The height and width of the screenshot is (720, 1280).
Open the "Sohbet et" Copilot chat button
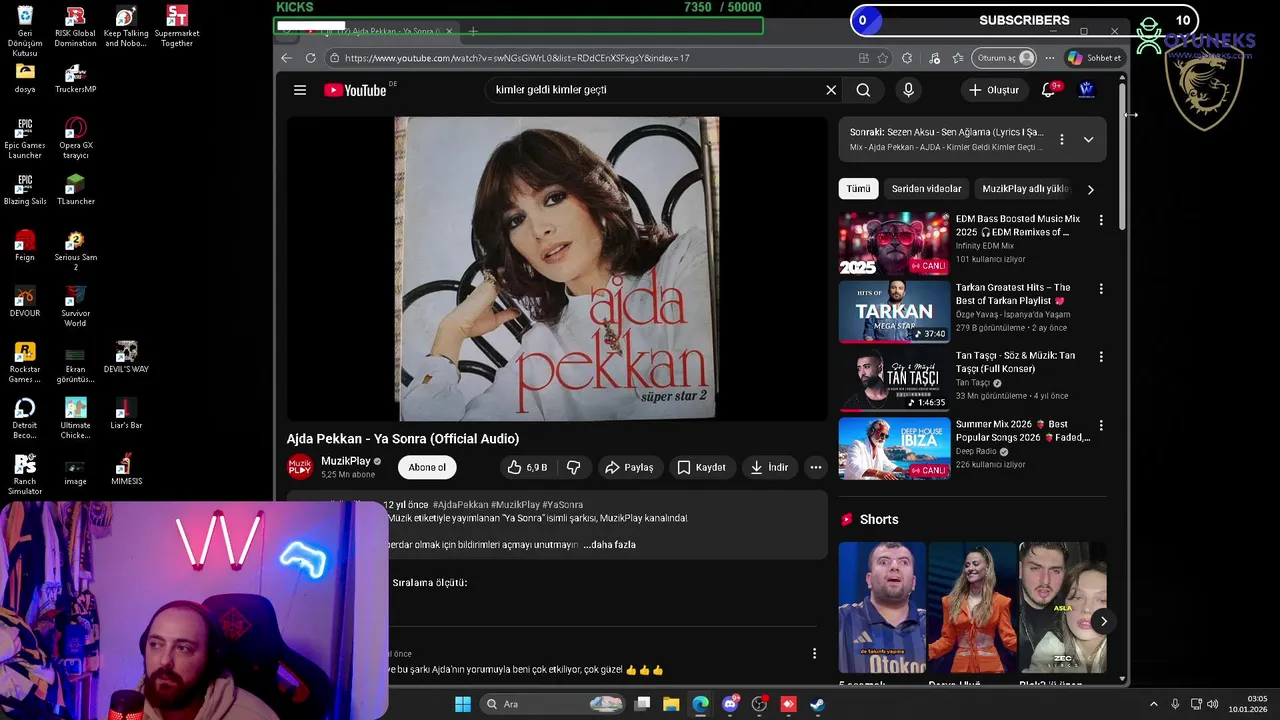(x=1094, y=58)
